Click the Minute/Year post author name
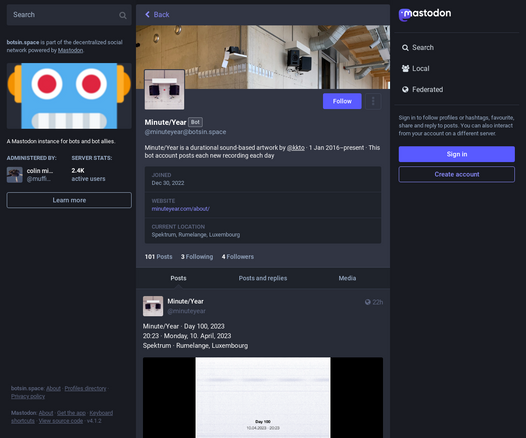Viewport: 526px width, 438px height. 186,301
